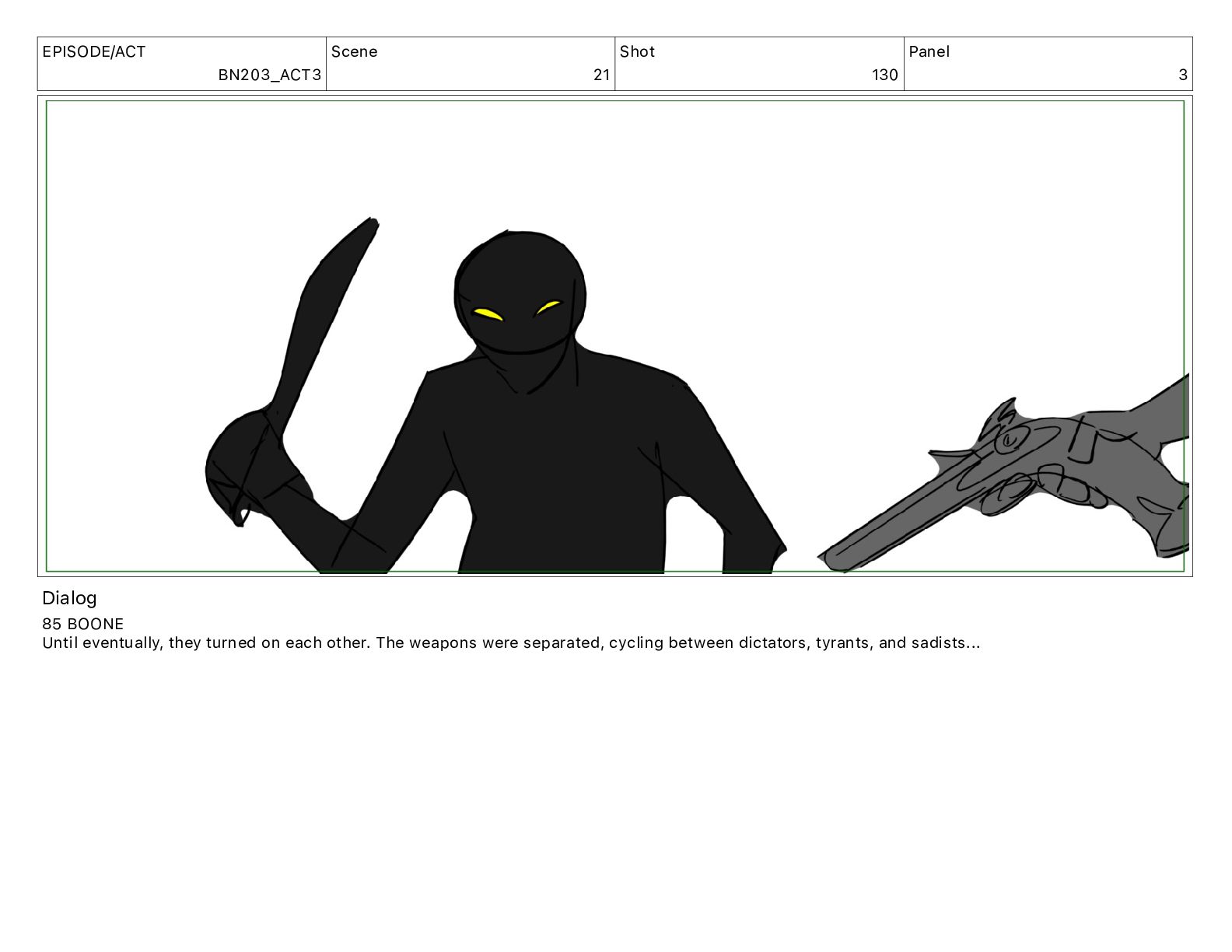Click the EPISODE/ACT header label

pyautogui.click(x=94, y=52)
